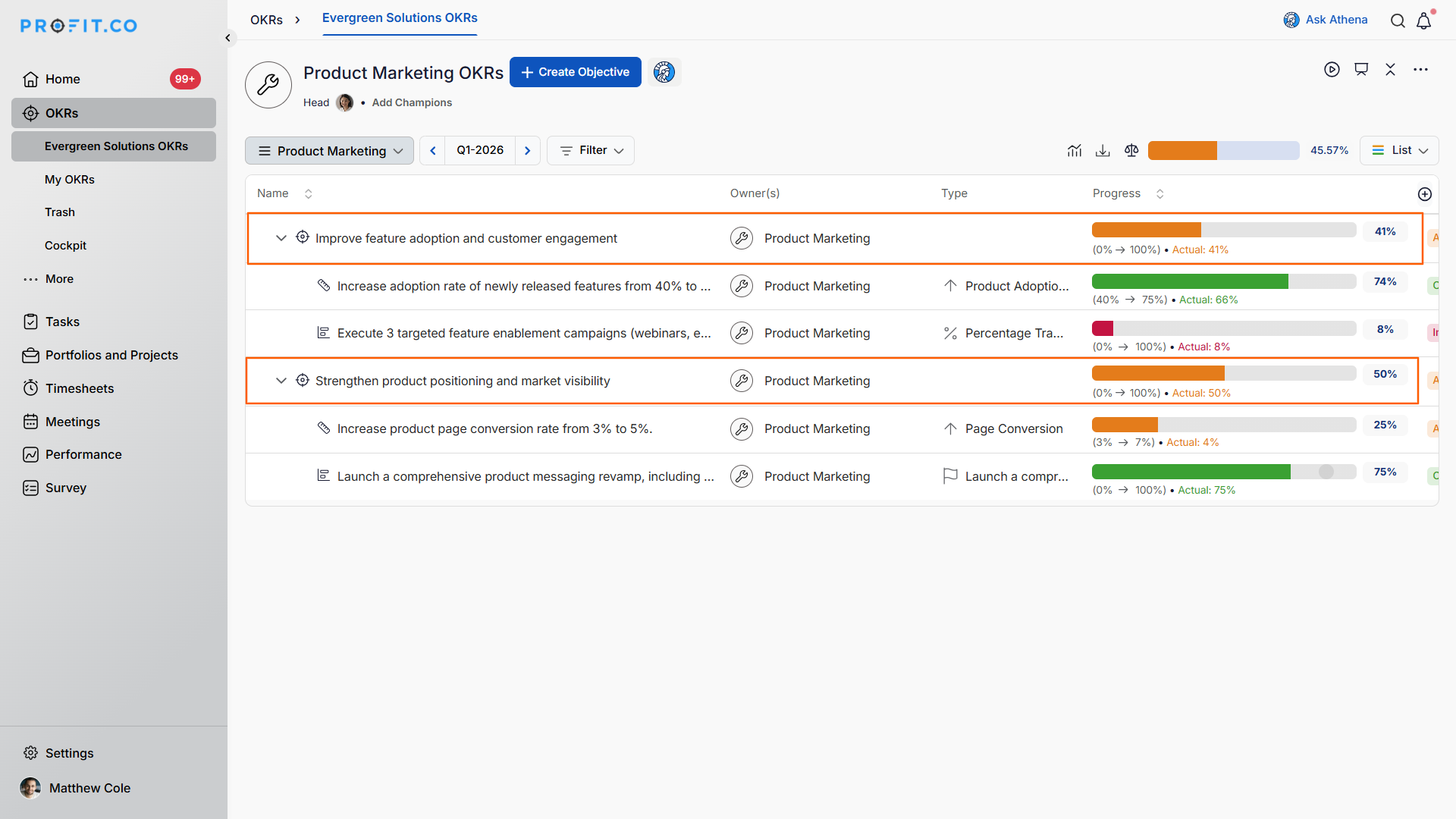Screen dimensions: 1456x819
Task: Click the Head user avatar
Action: [x=344, y=102]
